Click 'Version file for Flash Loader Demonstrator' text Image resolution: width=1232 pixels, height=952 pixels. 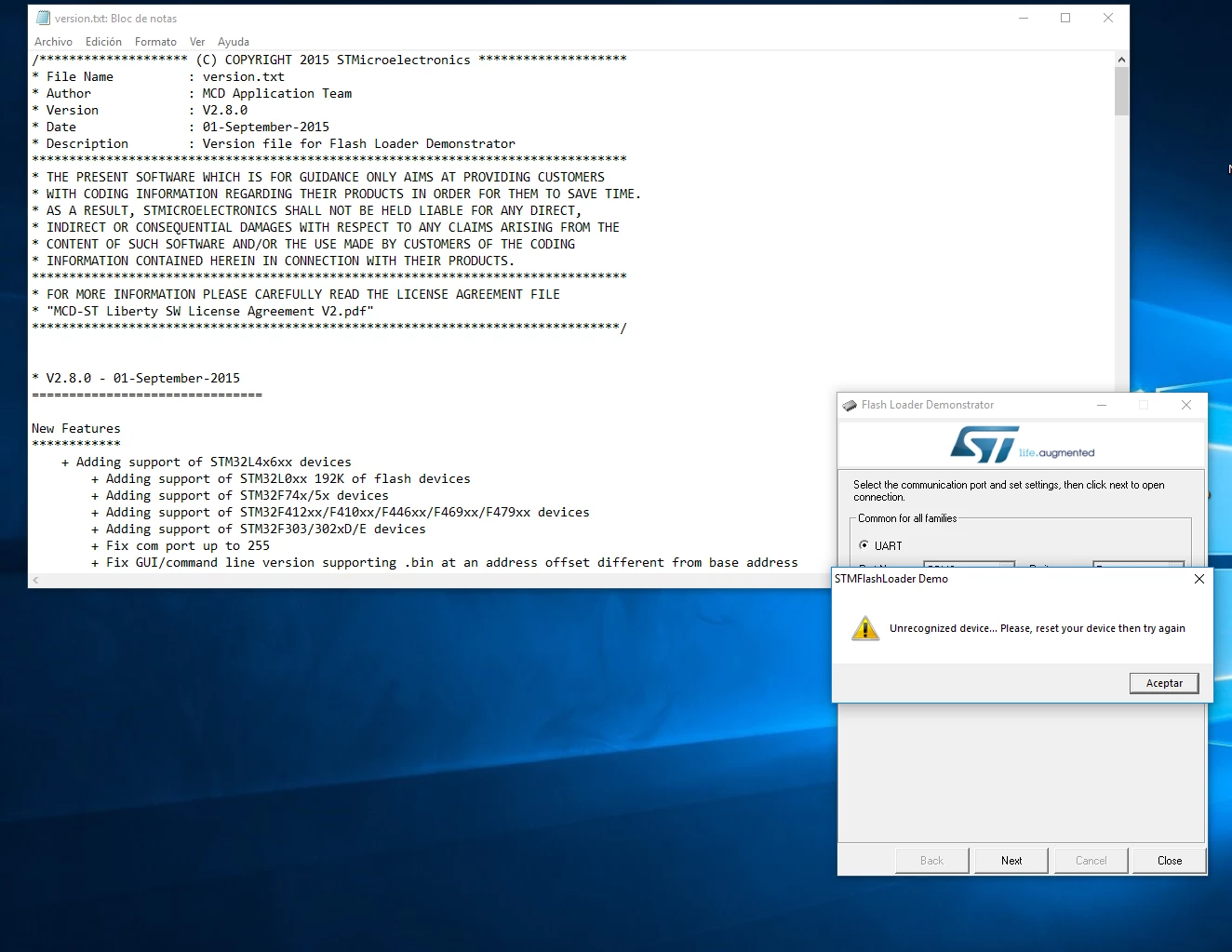358,143
